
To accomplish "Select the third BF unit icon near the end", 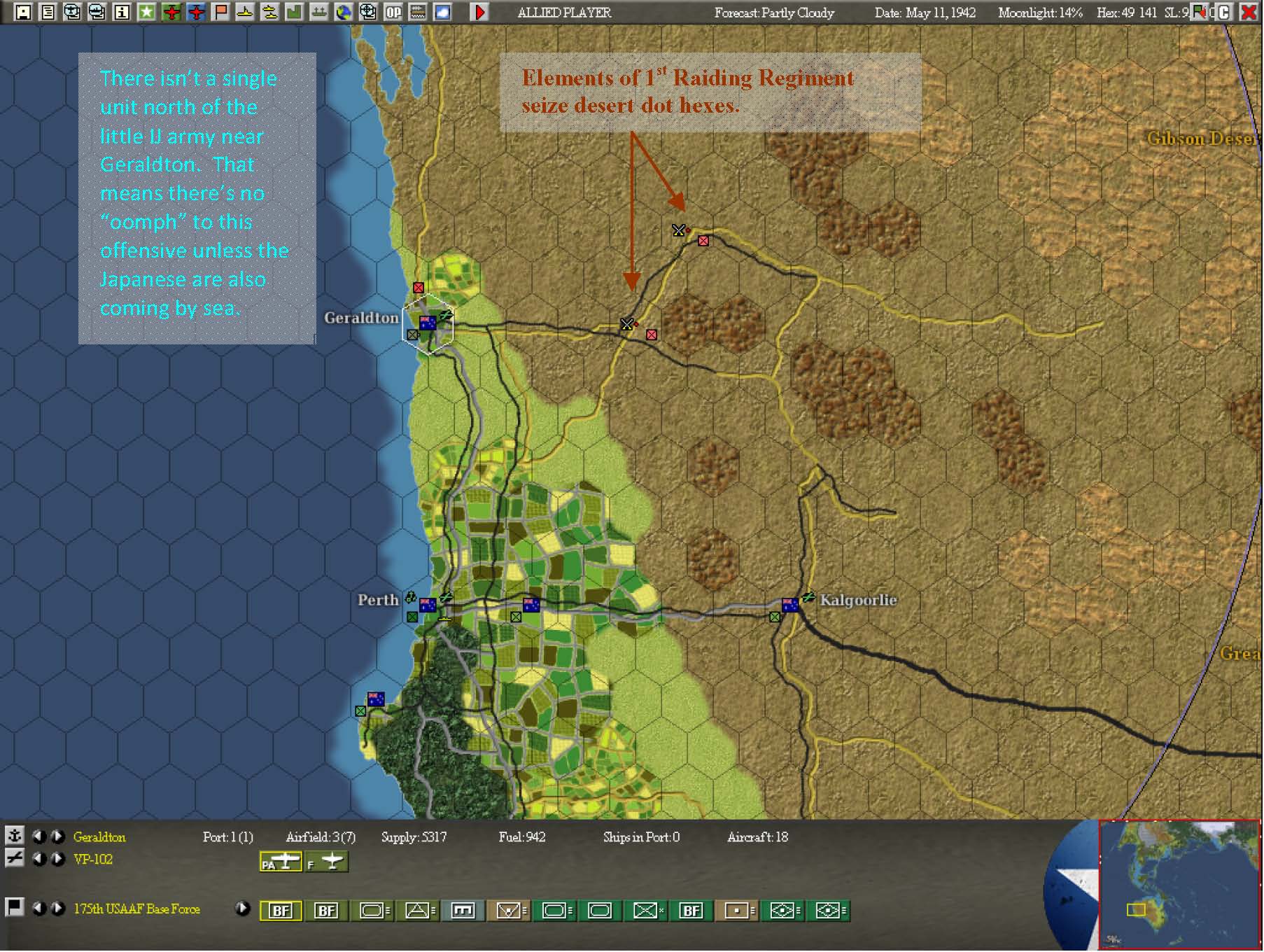I will pos(691,911).
